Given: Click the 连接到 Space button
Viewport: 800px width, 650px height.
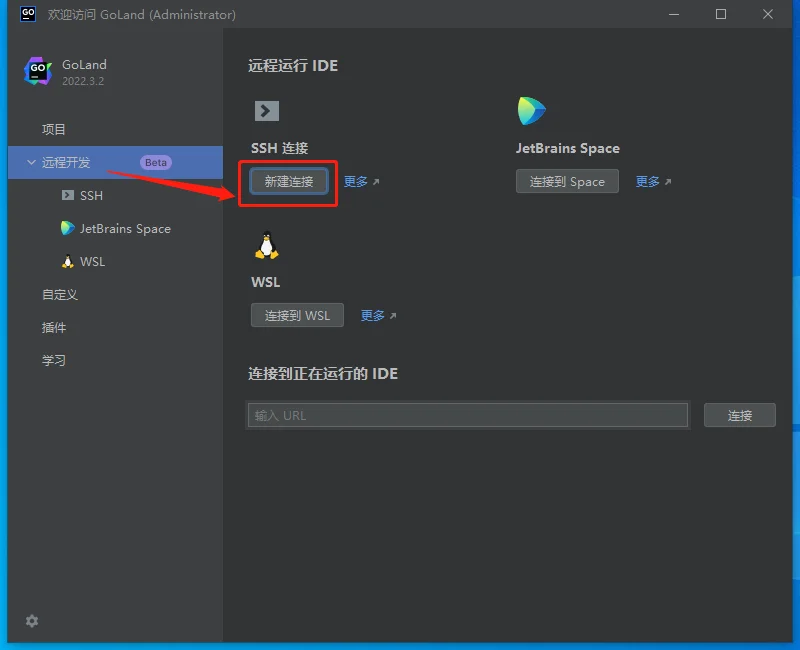Looking at the screenshot, I should [567, 181].
